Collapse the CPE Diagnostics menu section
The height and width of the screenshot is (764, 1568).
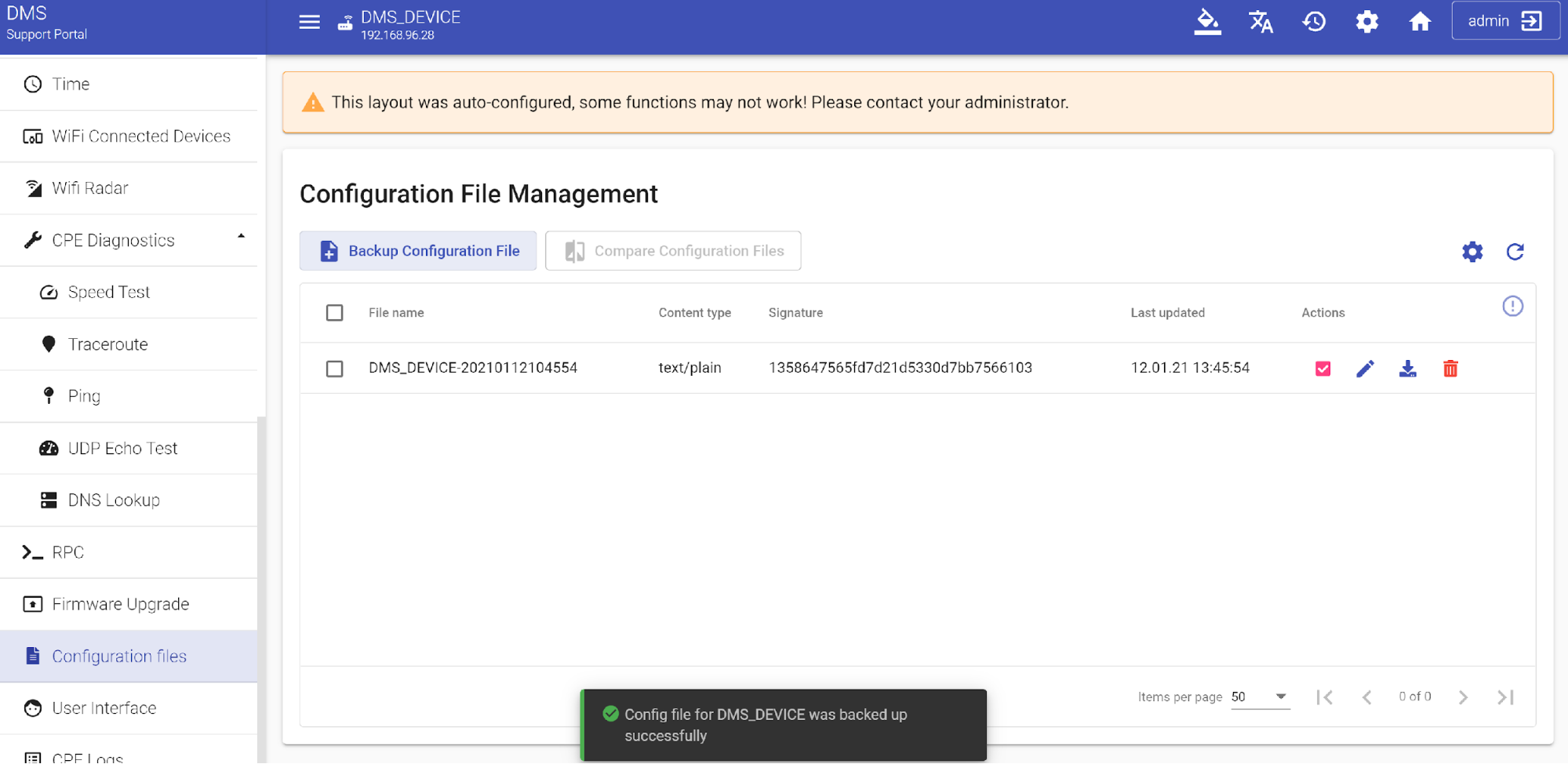coord(241,237)
